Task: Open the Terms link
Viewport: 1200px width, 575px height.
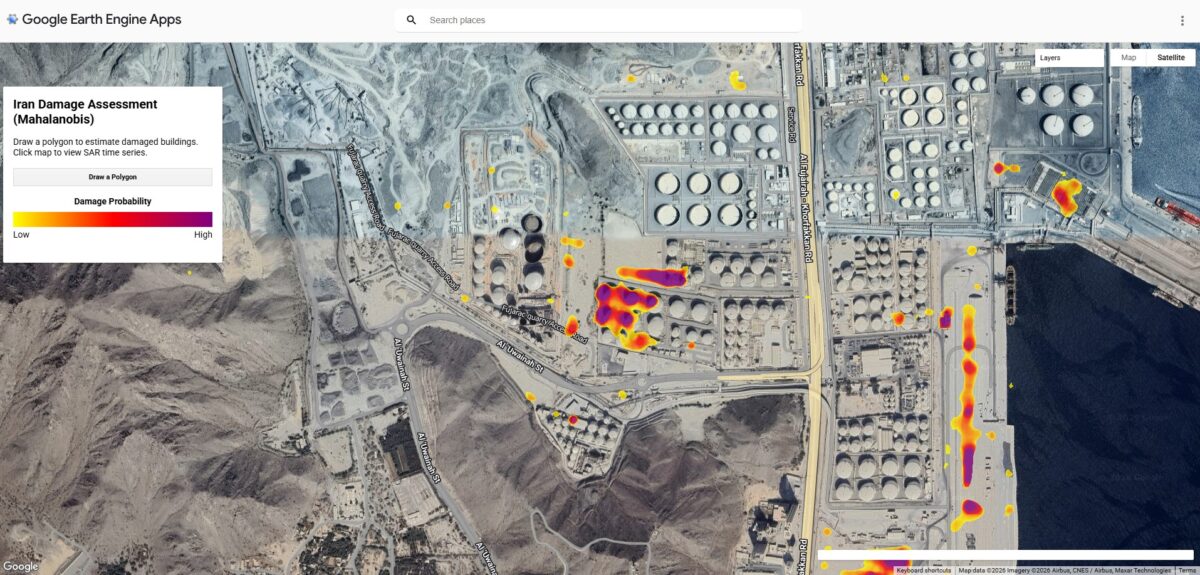Action: pos(1186,570)
